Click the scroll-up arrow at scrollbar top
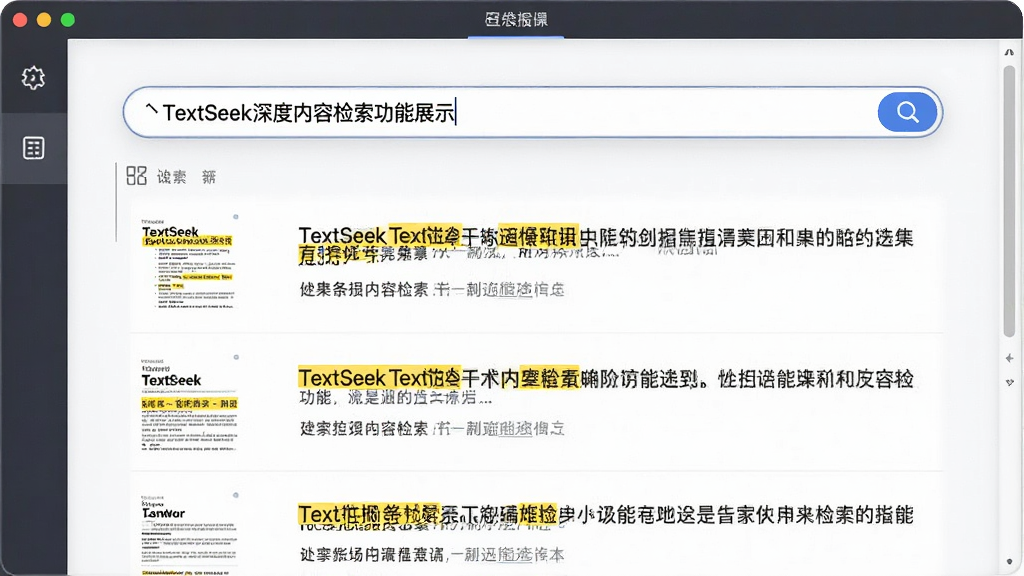1024x576 pixels. [1010, 52]
